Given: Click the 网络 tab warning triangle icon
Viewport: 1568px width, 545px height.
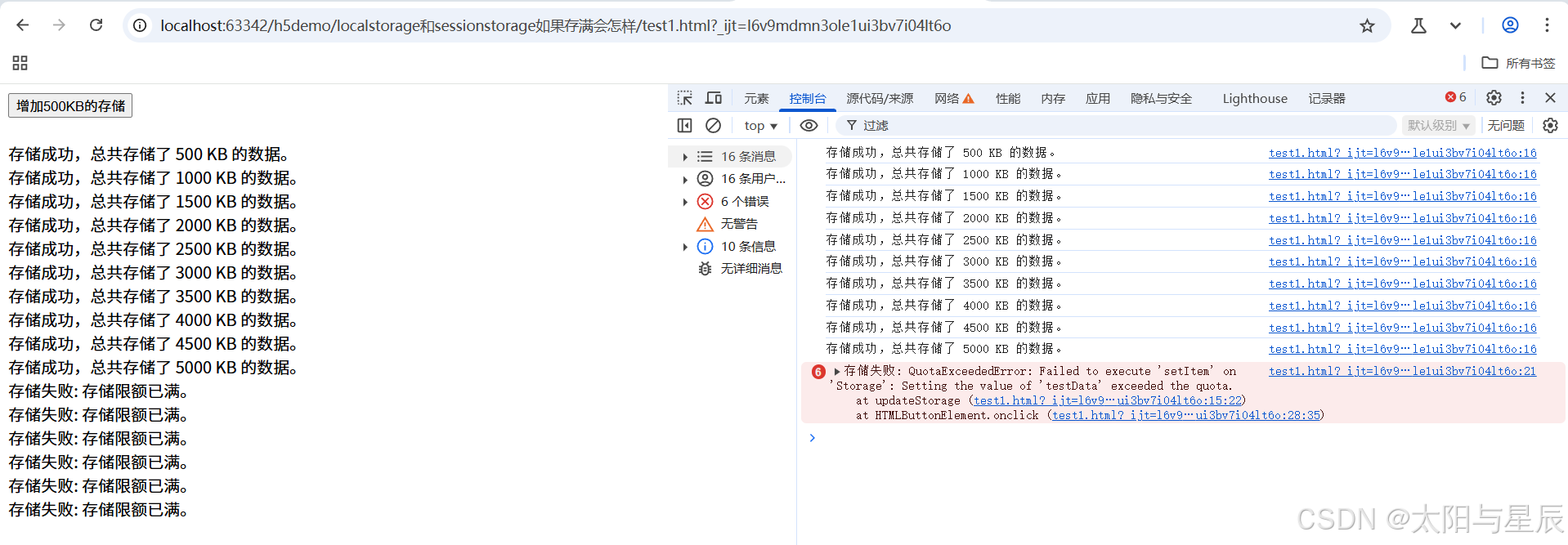Looking at the screenshot, I should click(x=969, y=99).
